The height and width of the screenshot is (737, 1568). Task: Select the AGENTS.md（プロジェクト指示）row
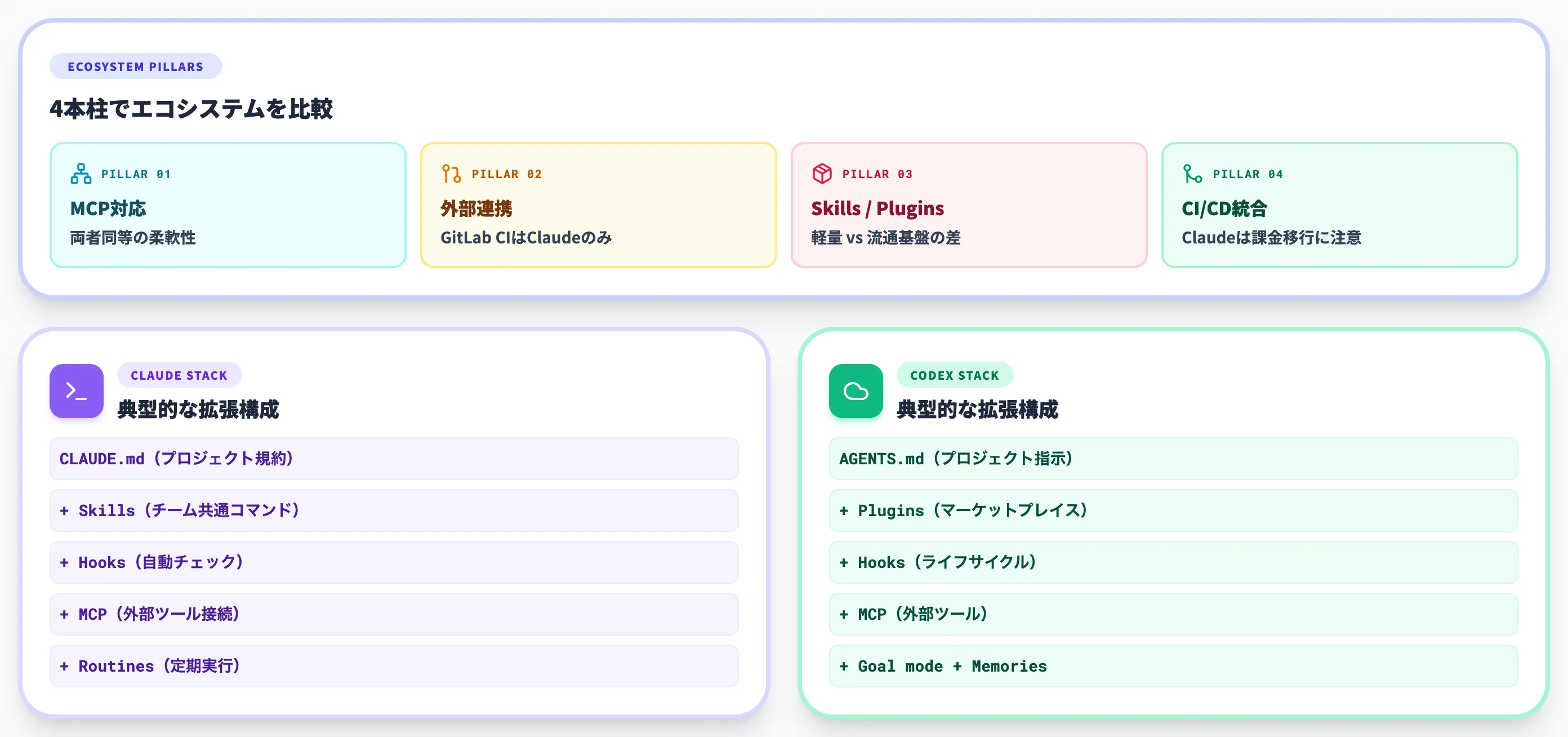click(x=1174, y=459)
